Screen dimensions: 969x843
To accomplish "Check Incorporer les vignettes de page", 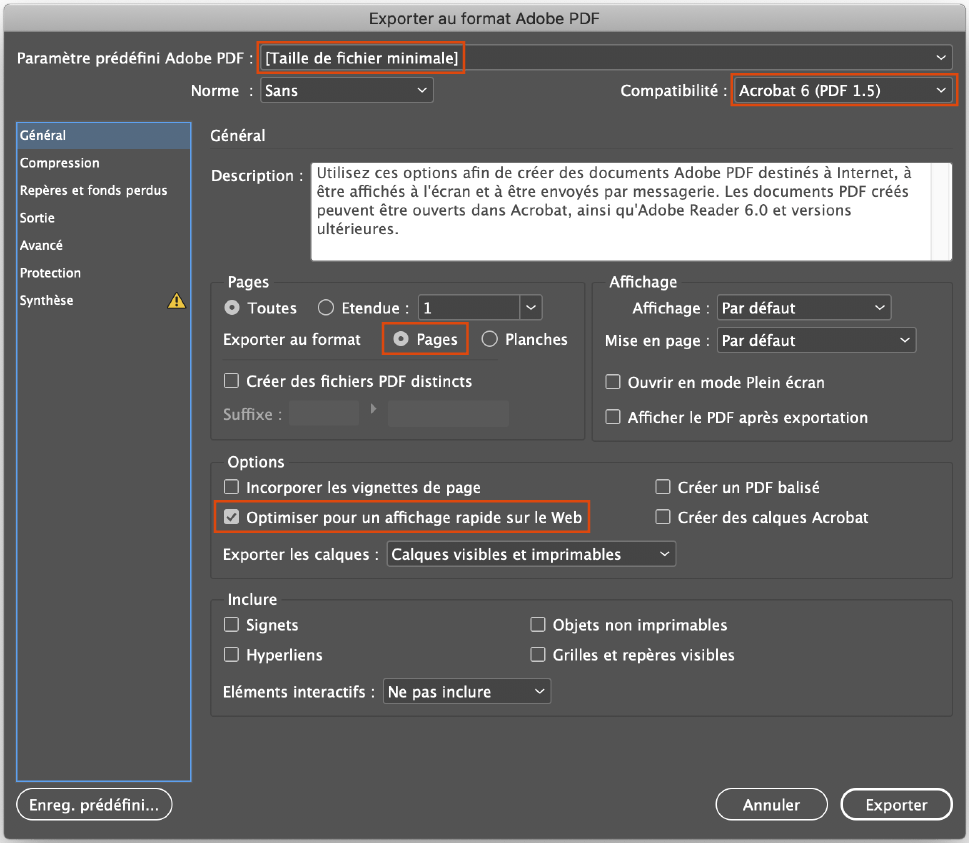I will pos(231,487).
